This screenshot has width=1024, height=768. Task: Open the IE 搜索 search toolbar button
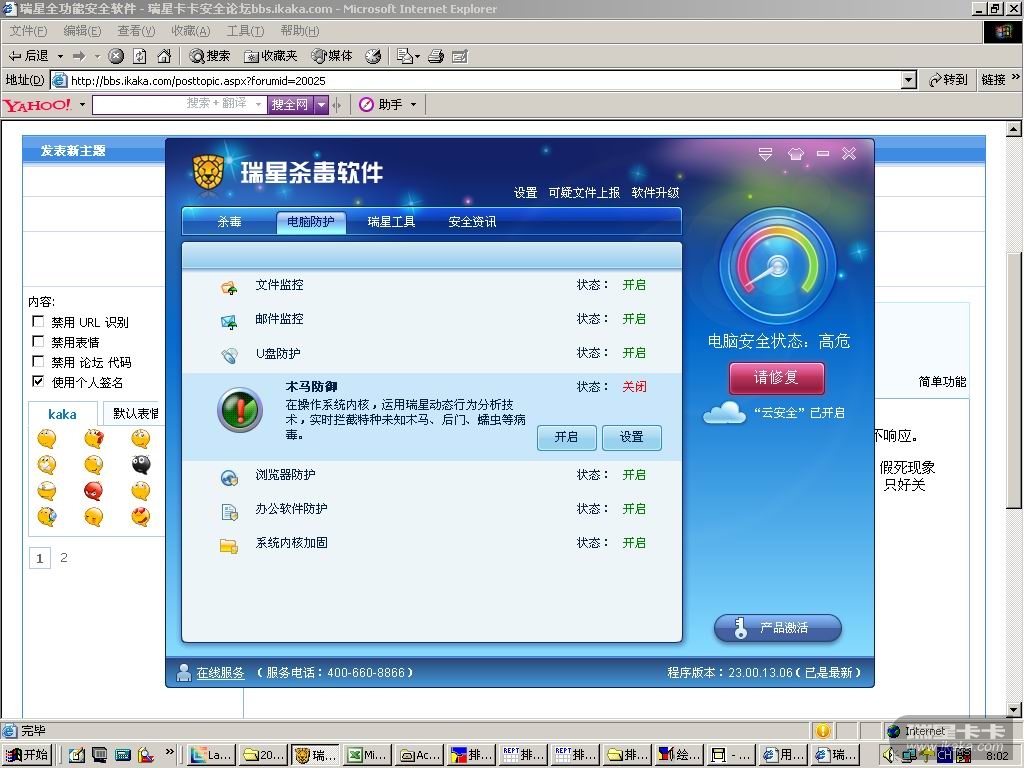tap(210, 56)
